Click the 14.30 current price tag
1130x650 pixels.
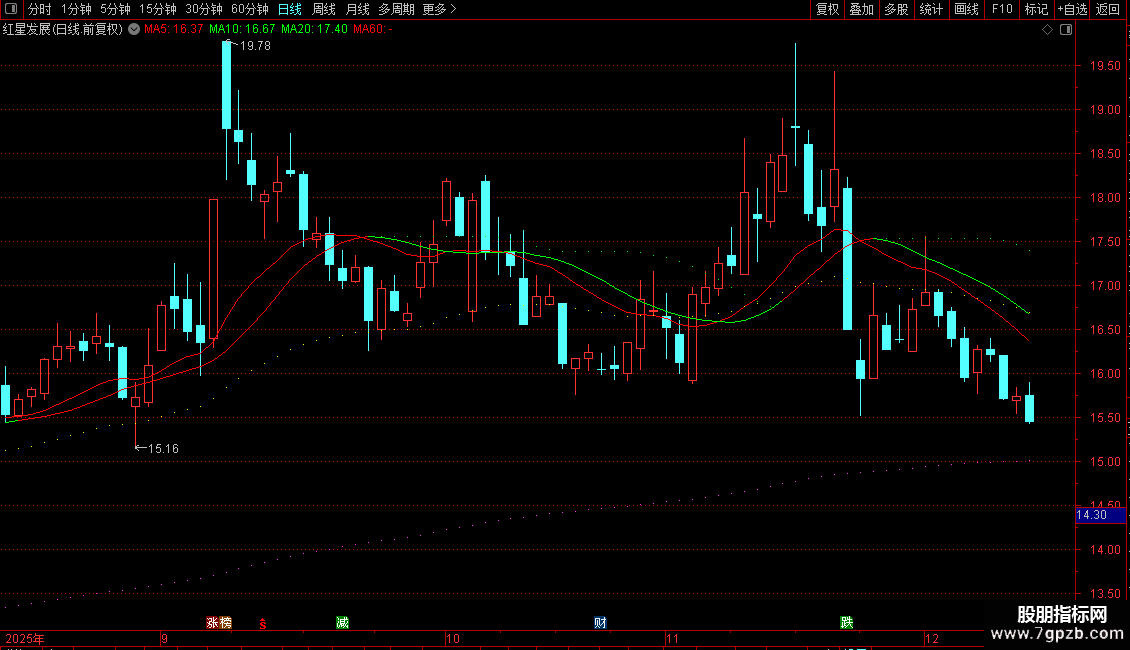coord(1100,515)
